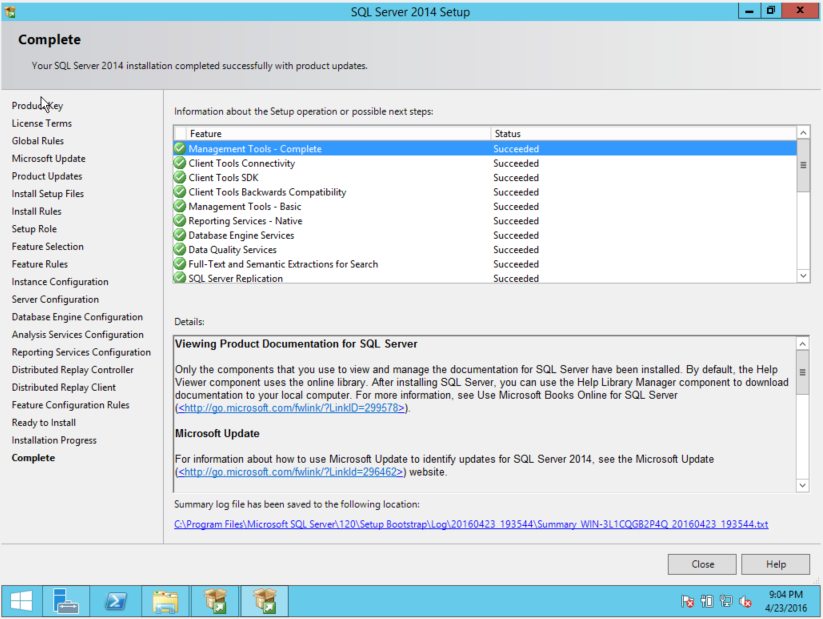
Task: Click the SQL Server setup icon in title bar
Action: click(11, 12)
